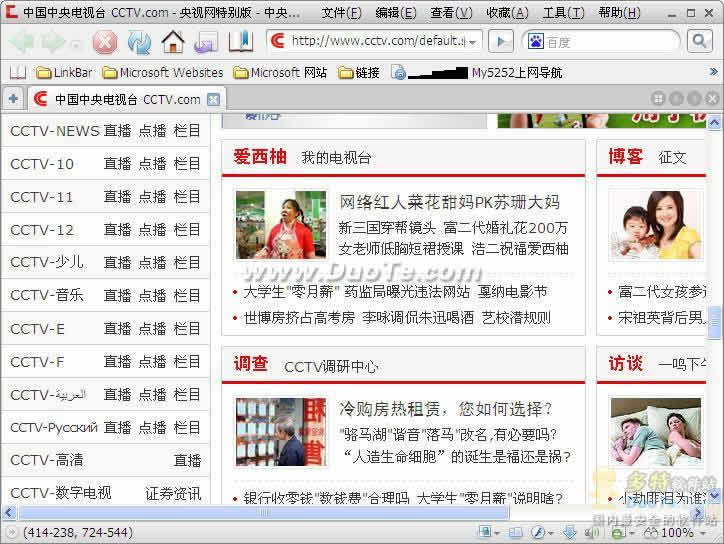Toggle the Flash filter icon in status bar
Image resolution: width=724 pixels, height=544 pixels.
tap(540, 532)
